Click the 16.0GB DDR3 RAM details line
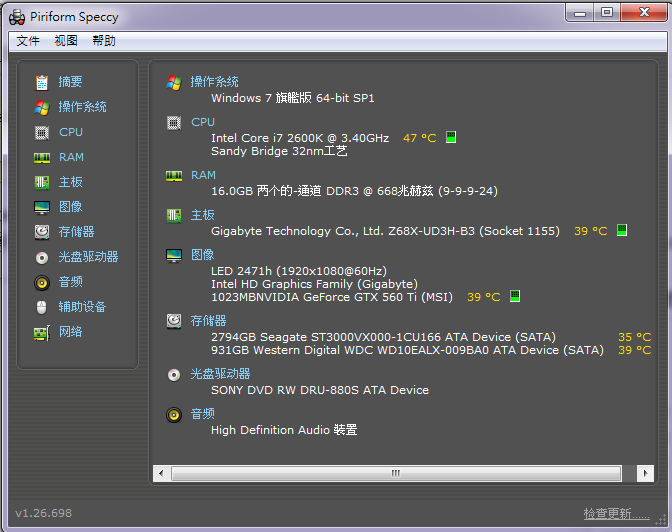This screenshot has height=532, width=672. pyautogui.click(x=354, y=191)
